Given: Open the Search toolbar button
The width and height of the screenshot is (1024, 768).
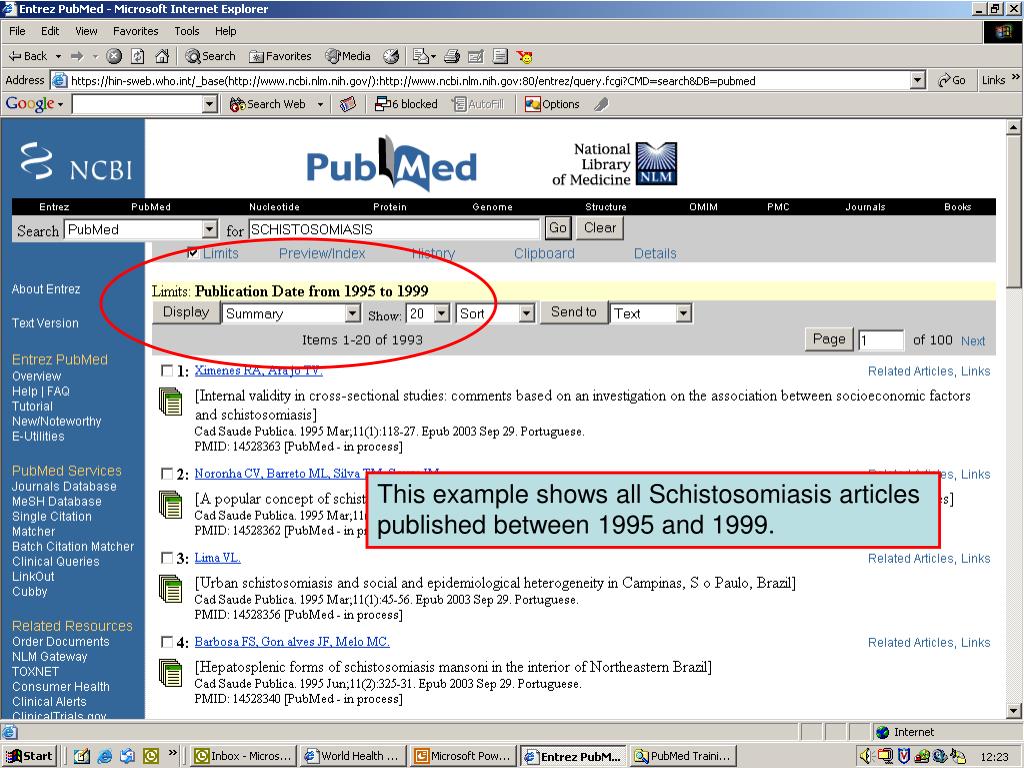Looking at the screenshot, I should (x=210, y=56).
